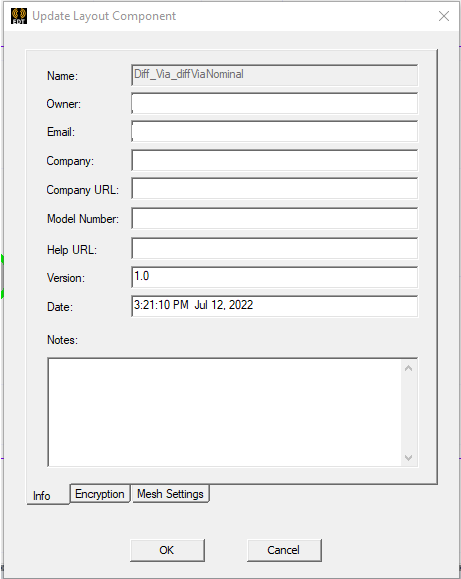Switch to the Info tab
Viewport: 461px width, 579px height.
point(48,495)
